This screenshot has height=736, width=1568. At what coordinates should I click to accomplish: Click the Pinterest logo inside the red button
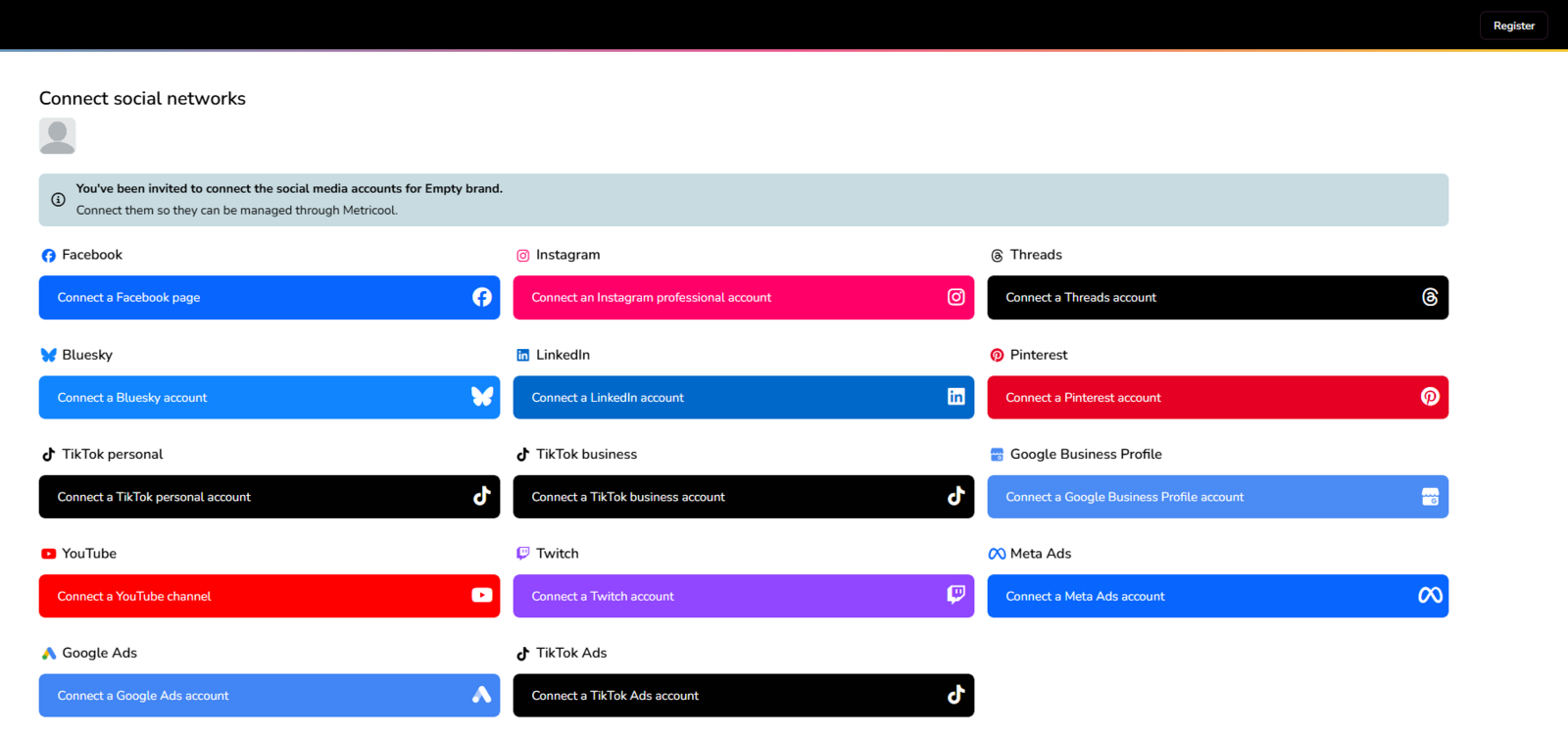point(1430,397)
